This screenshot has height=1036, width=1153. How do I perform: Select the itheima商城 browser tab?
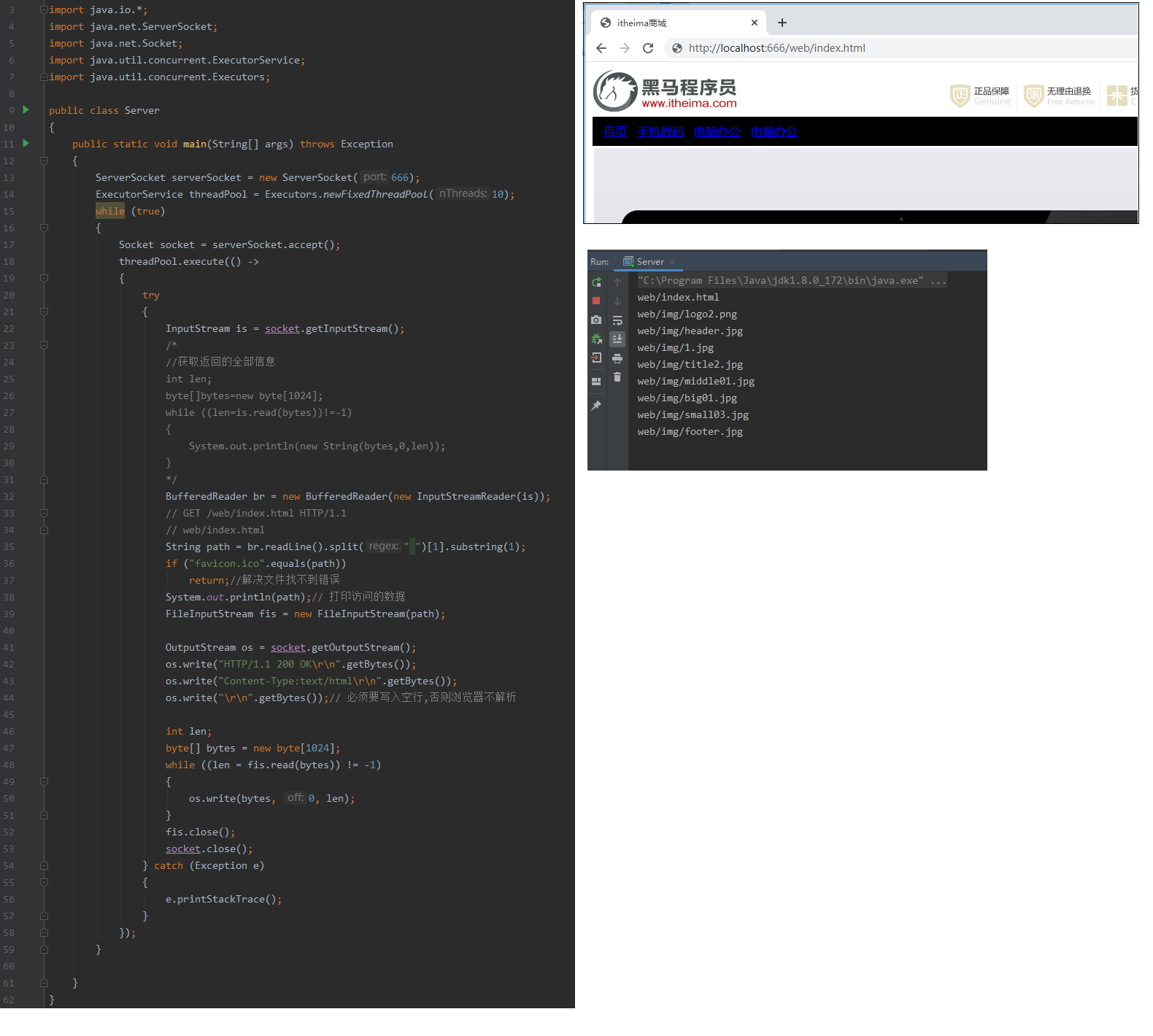[671, 23]
